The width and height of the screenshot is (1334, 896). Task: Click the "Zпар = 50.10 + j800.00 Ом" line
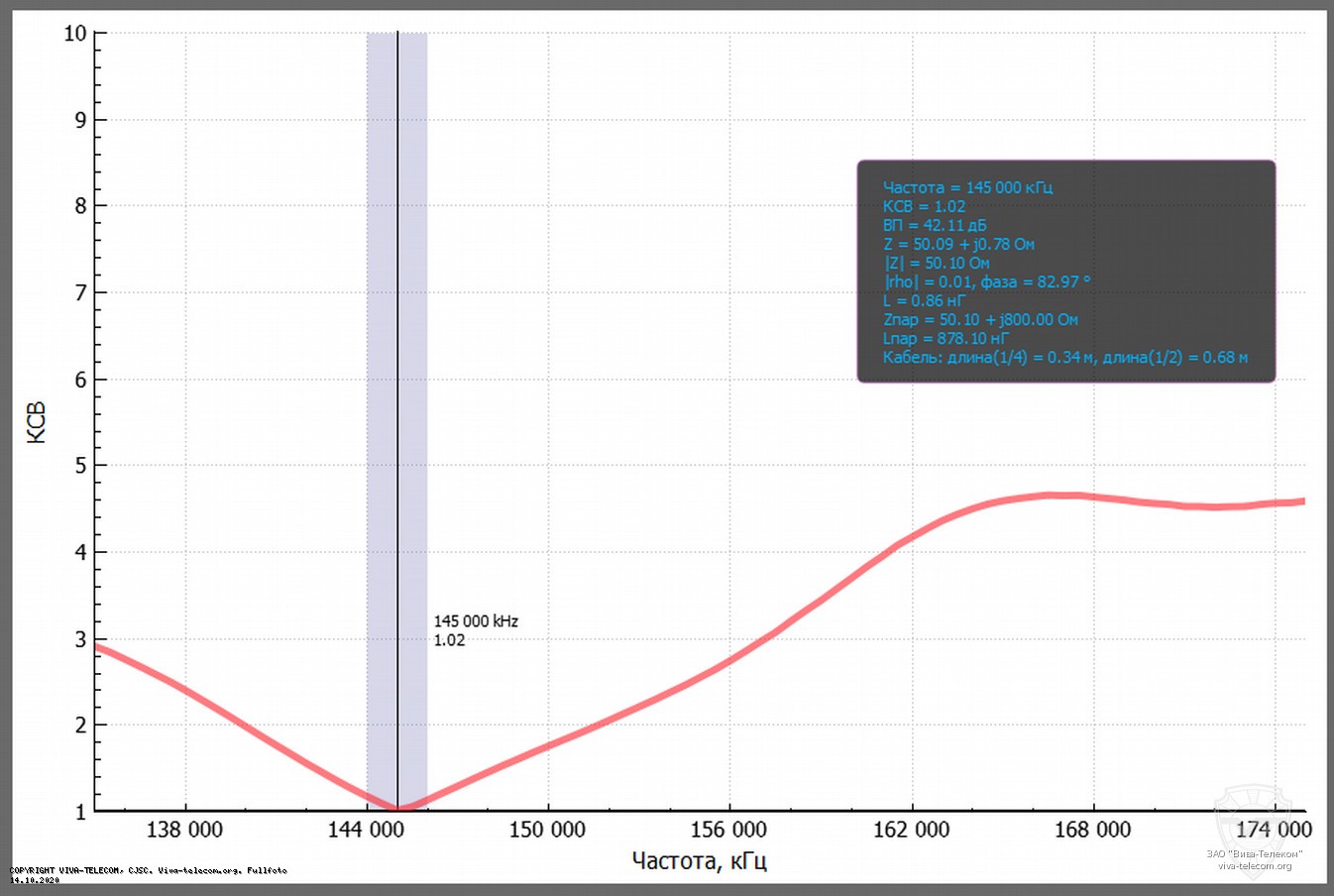click(980, 319)
